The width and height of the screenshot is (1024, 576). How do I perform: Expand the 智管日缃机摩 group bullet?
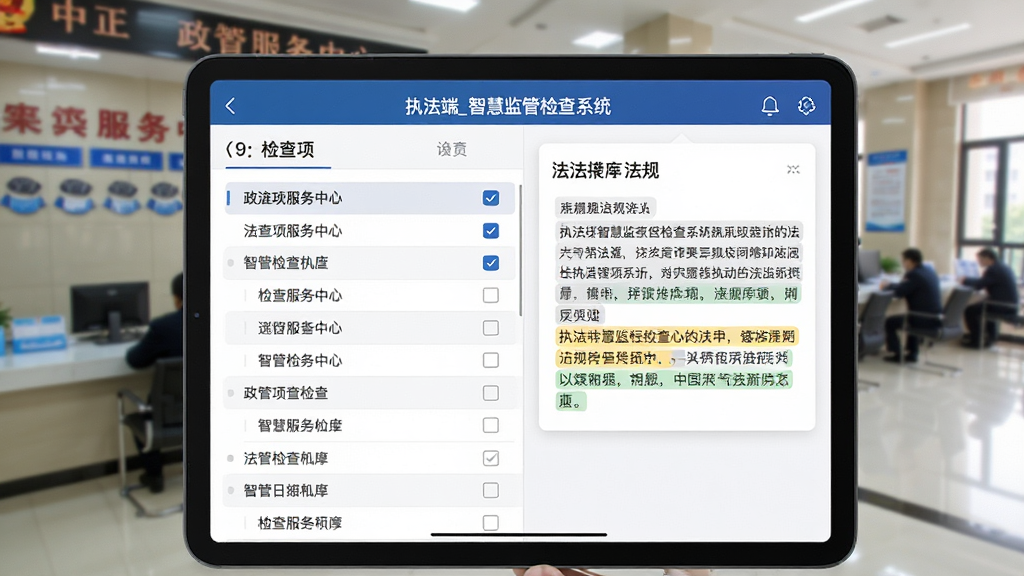(231, 490)
